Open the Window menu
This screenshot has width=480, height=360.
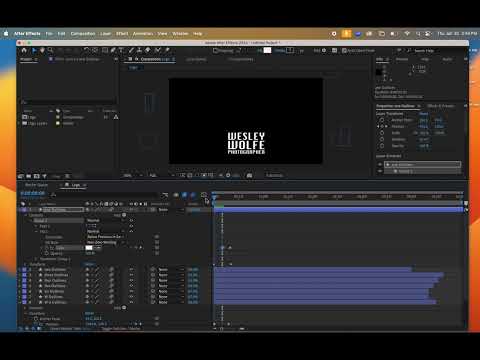(x=180, y=34)
